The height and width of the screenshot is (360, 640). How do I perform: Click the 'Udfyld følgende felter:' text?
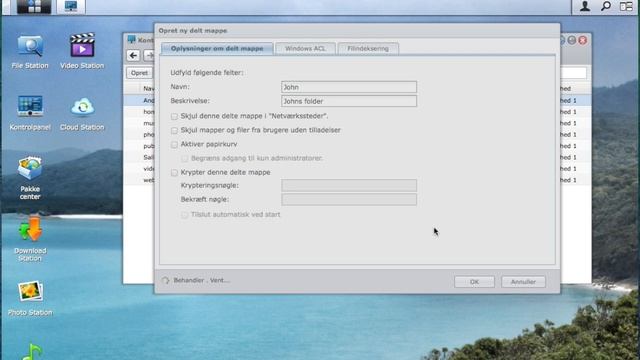[207, 73]
